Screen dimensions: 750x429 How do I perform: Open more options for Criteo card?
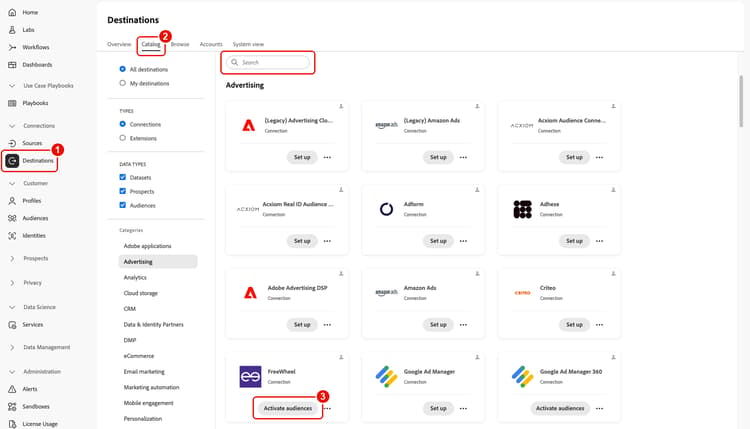point(599,325)
